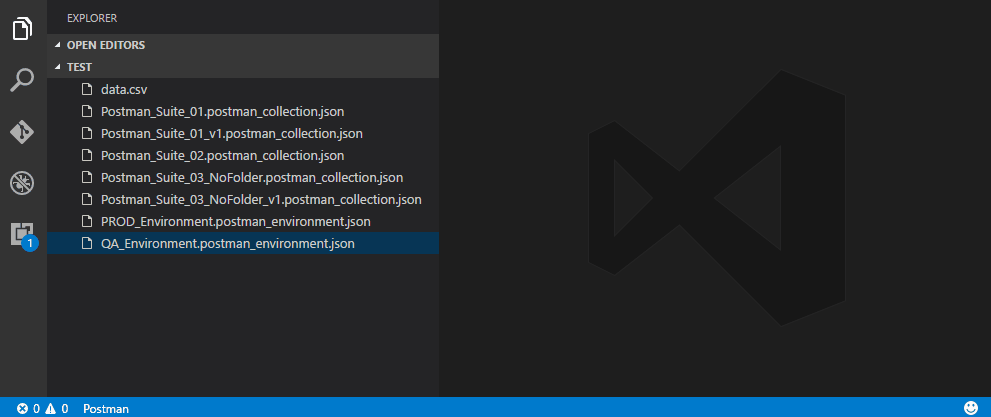Click the warnings count icon in status bar
The height and width of the screenshot is (417, 991).
click(x=51, y=409)
